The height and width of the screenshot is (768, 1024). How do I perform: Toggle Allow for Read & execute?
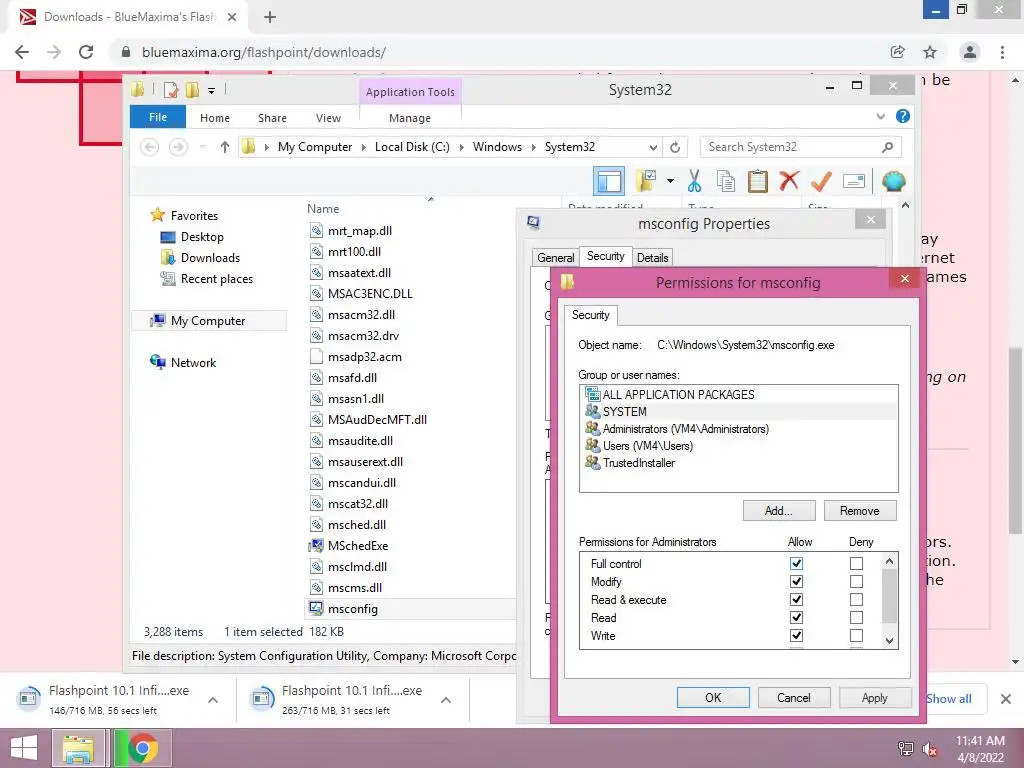796,600
